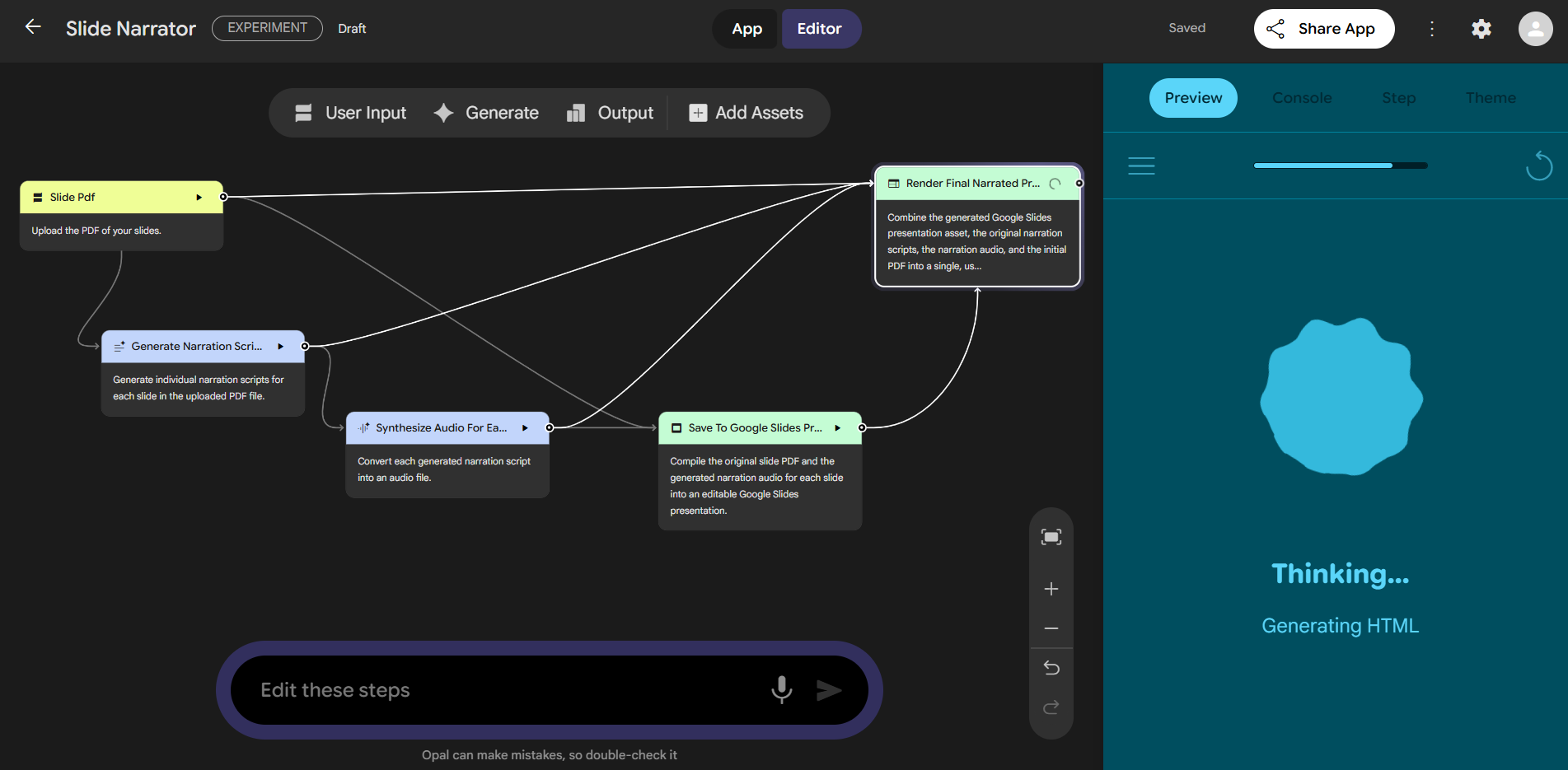Click the back arrow icon
The height and width of the screenshot is (770, 1568).
[x=33, y=27]
